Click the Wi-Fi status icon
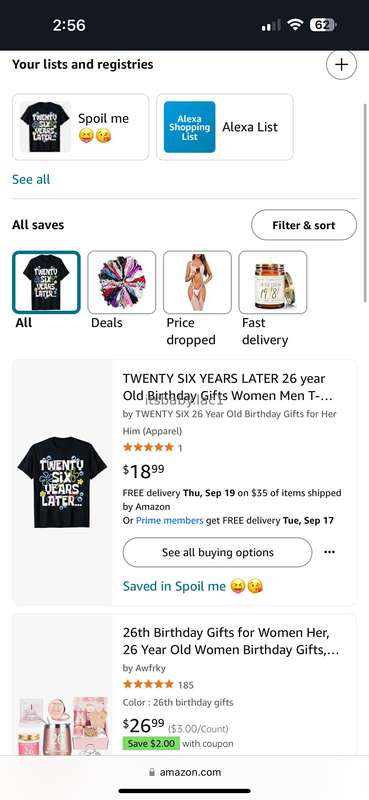 (x=295, y=25)
